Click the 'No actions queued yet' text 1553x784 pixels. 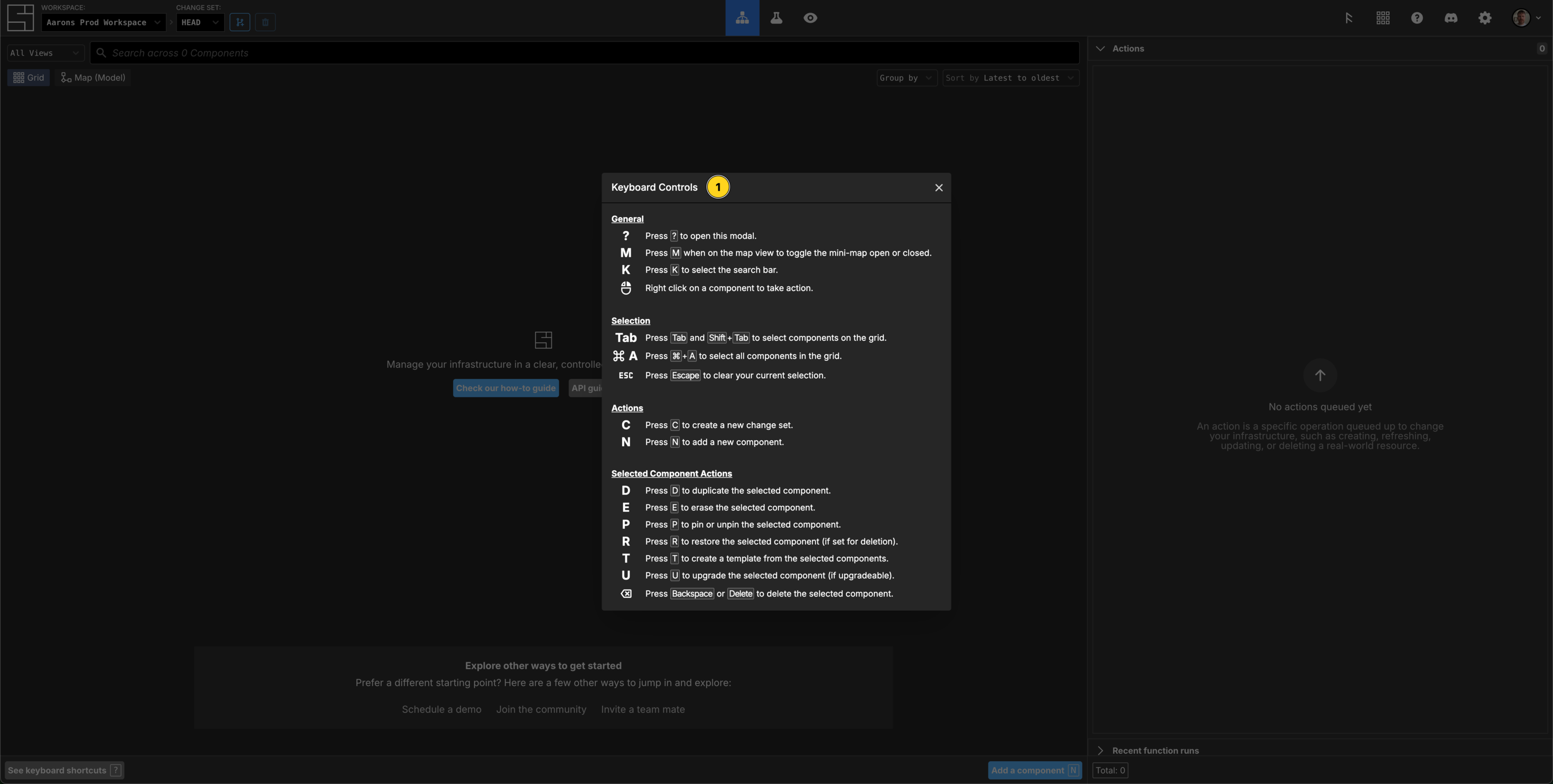point(1320,407)
